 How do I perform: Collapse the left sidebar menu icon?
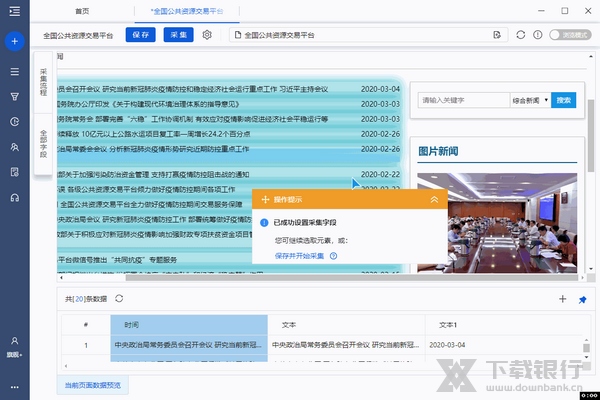(15, 11)
